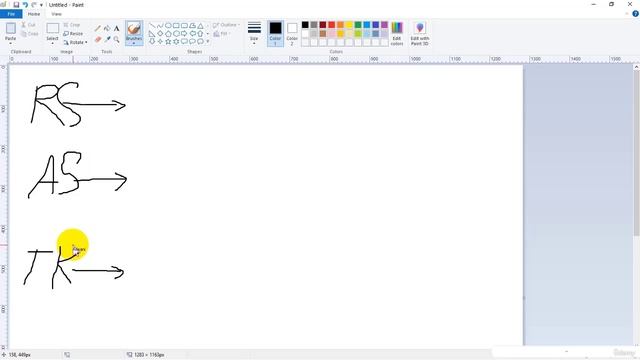640x360 pixels.
Task: Choose the Up arrow shape
Action: pos(200,33)
